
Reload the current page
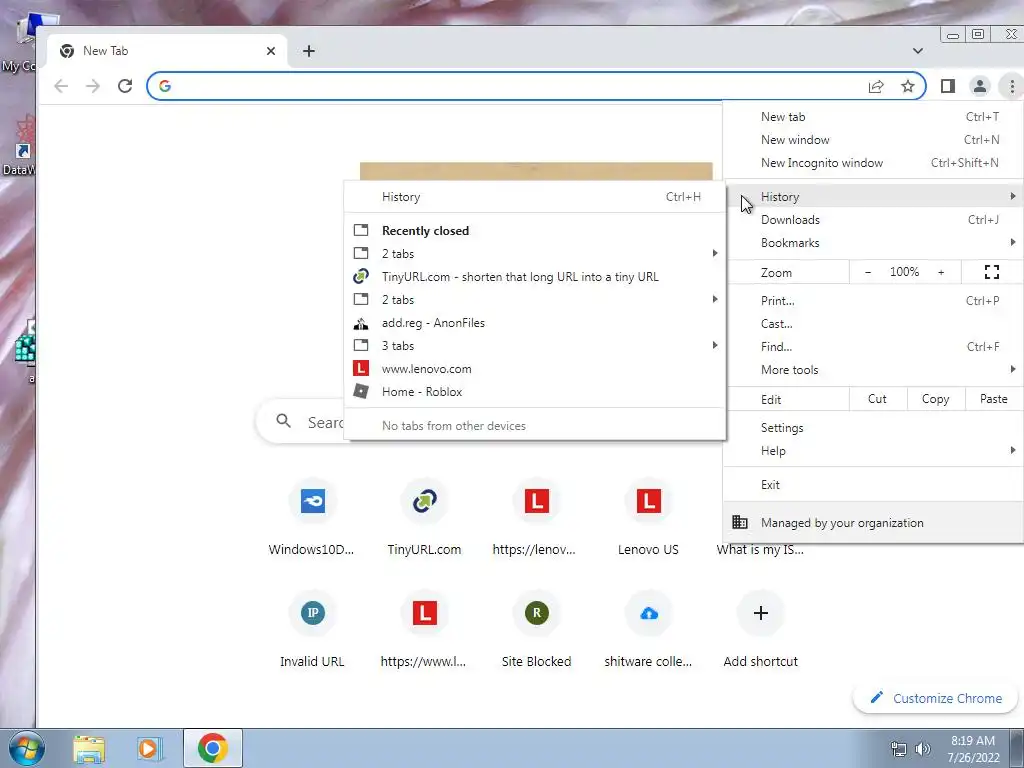coord(125,86)
